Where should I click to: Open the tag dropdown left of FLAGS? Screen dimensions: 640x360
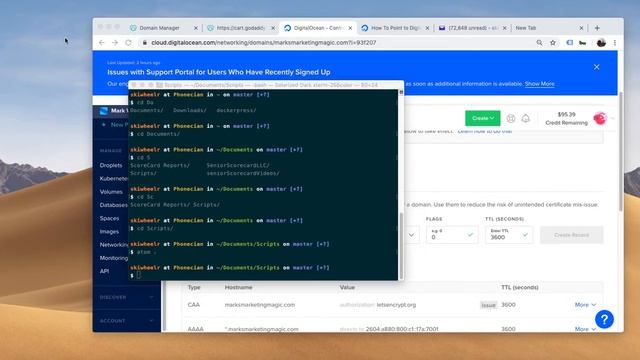(x=411, y=235)
